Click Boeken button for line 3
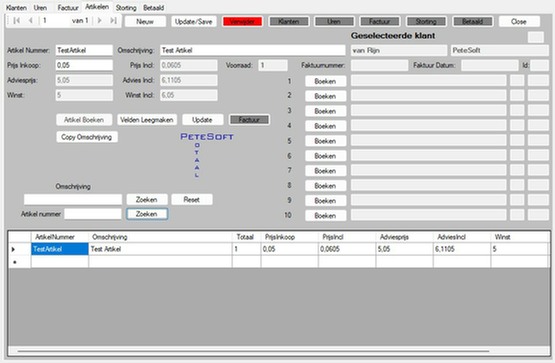This screenshot has height=363, width=555. [325, 111]
